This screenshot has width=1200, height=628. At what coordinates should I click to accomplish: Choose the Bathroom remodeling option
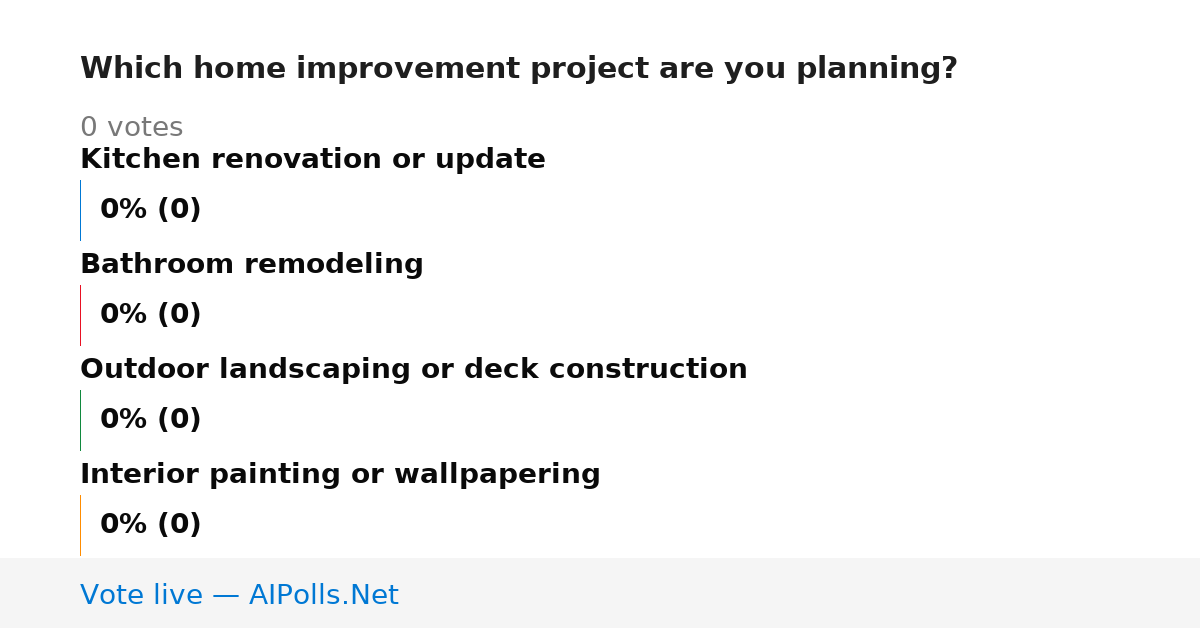pos(252,264)
